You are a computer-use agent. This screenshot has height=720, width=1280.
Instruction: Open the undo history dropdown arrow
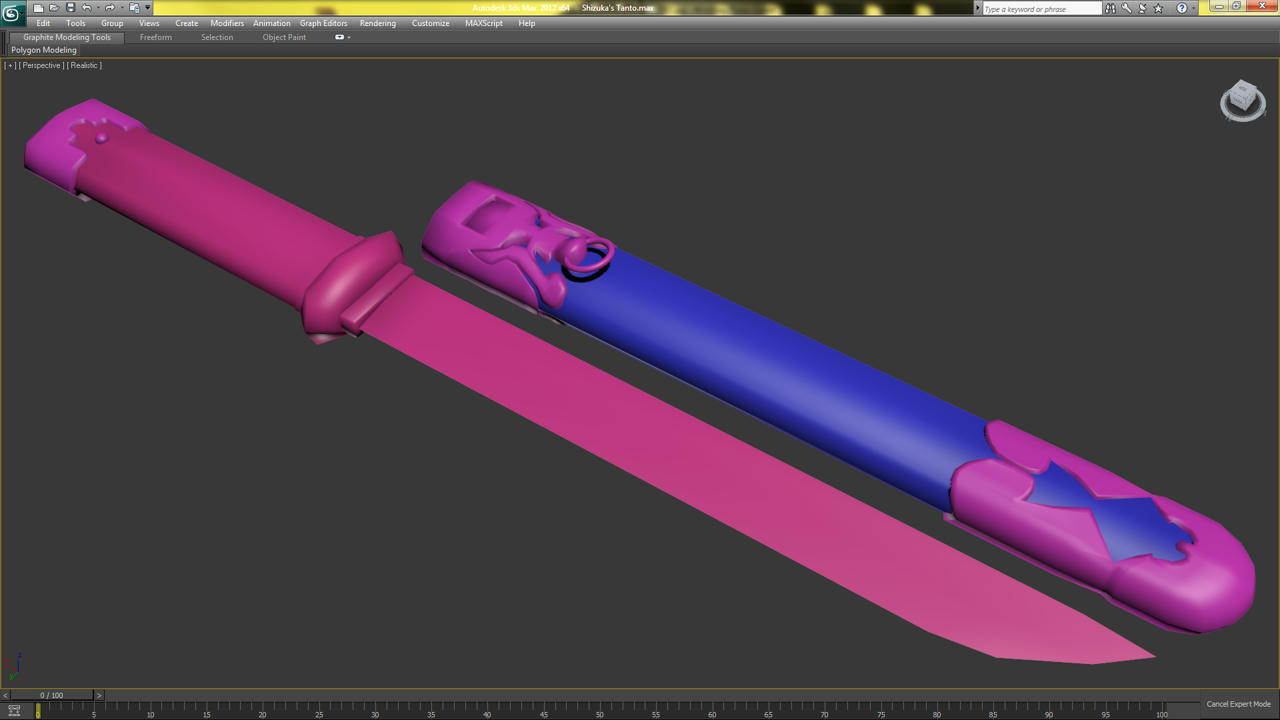click(97, 8)
